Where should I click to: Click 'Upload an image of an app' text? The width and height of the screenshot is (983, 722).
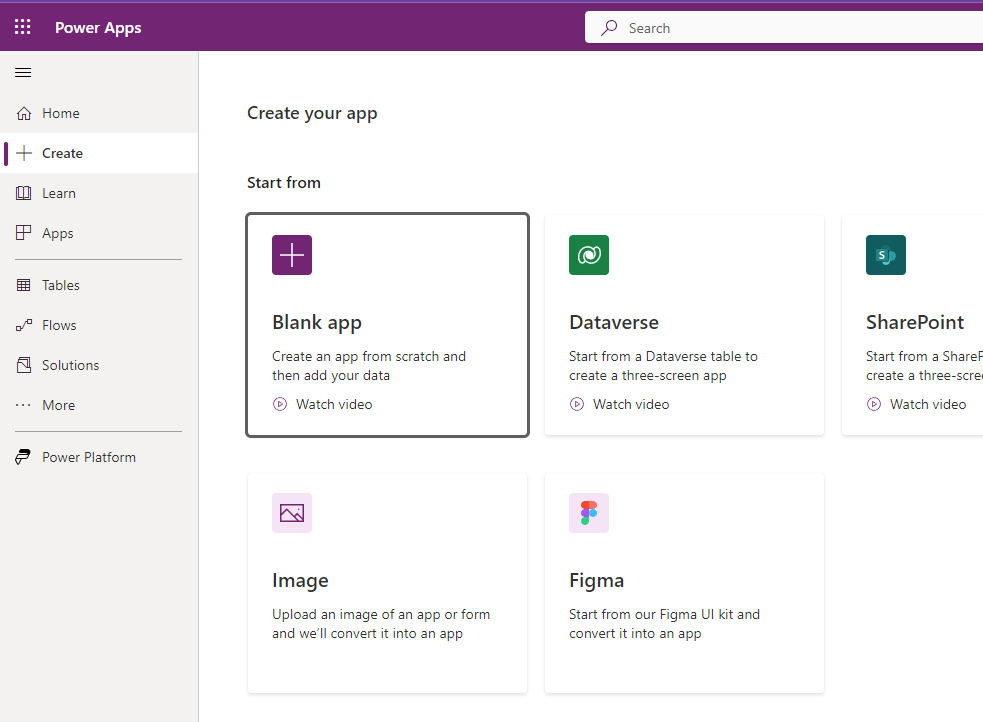point(381,624)
